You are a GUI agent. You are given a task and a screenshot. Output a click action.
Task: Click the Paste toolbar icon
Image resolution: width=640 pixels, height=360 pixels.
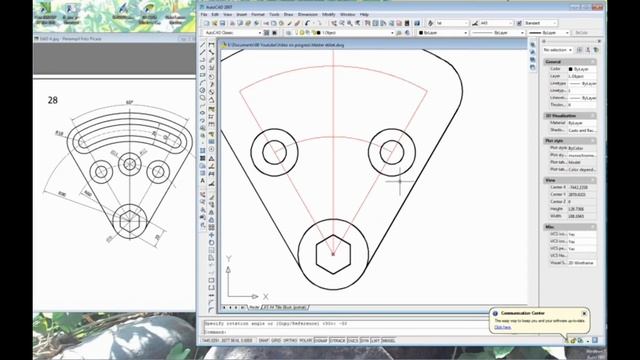281,23
